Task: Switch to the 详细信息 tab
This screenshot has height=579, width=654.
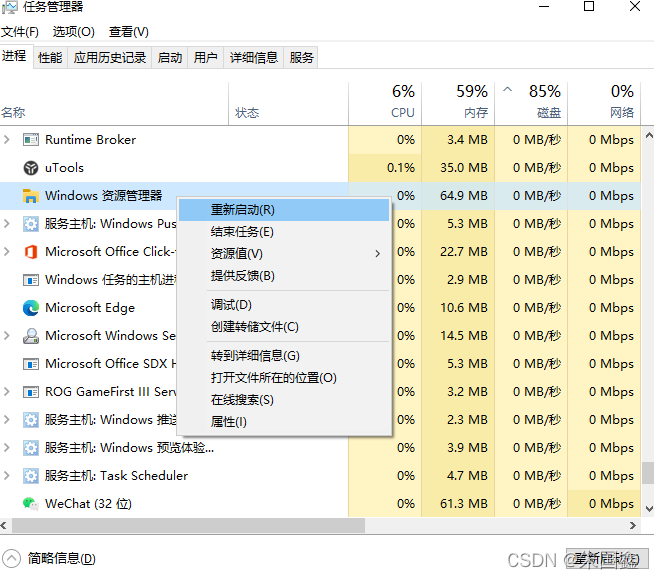Action: point(254,58)
